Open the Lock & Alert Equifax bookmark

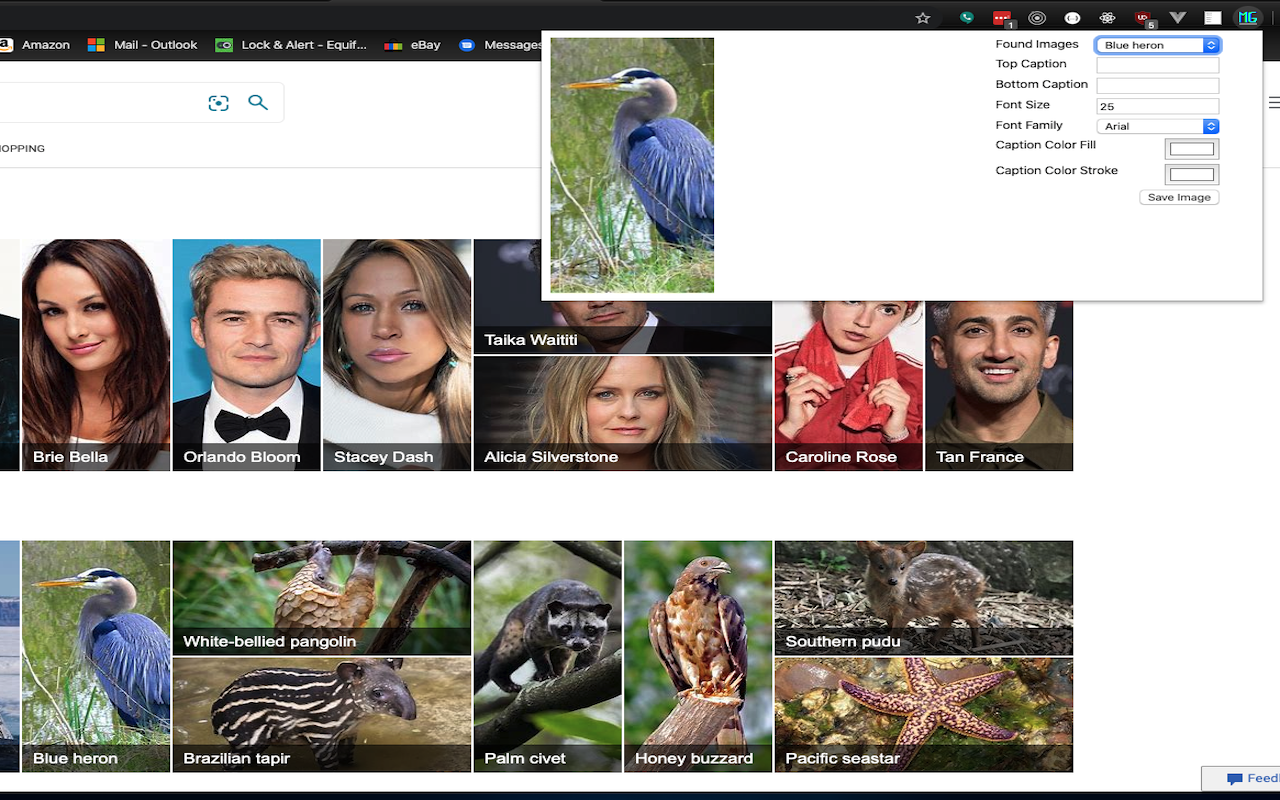291,45
